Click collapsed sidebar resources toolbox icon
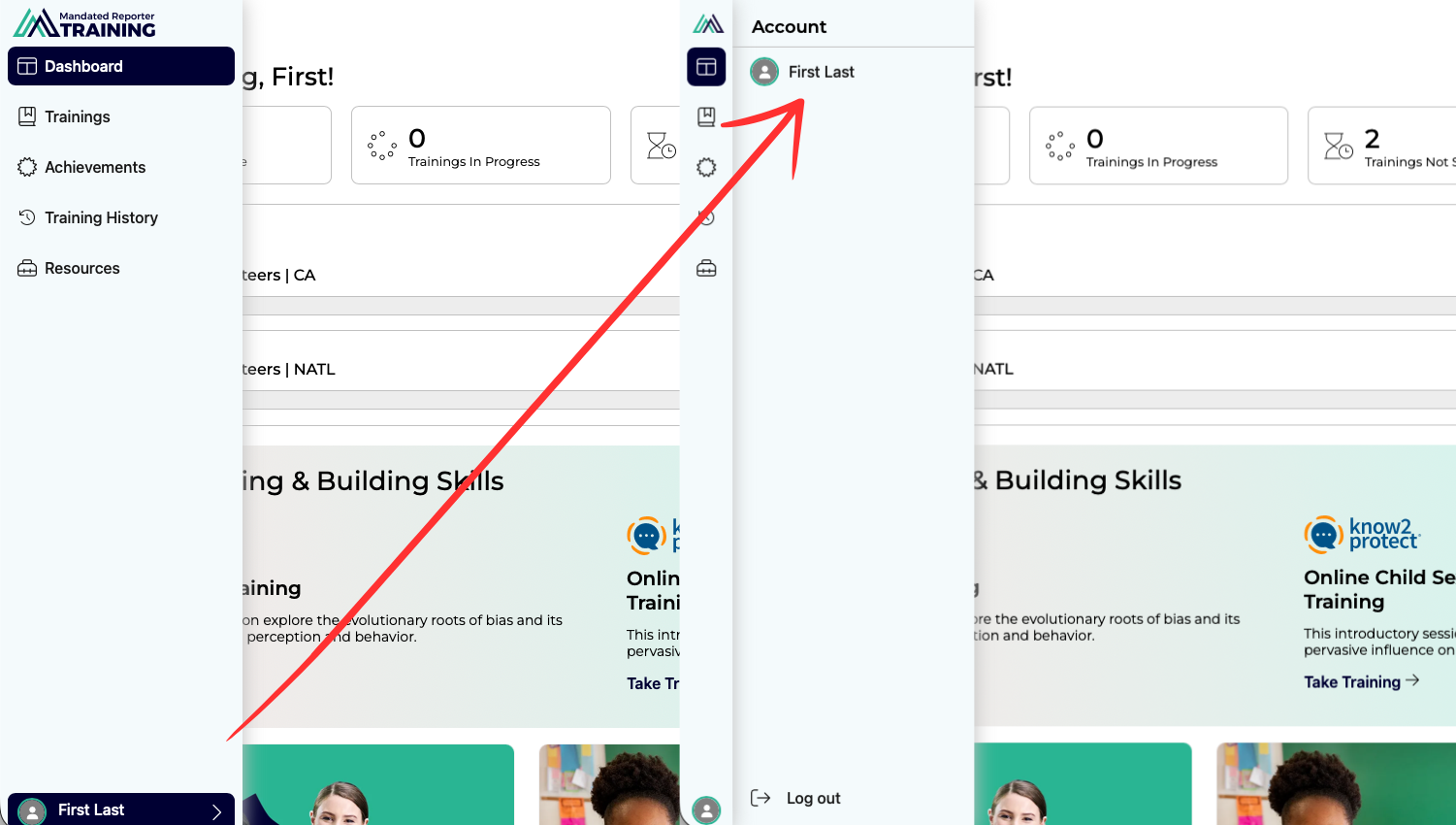This screenshot has width=1456, height=825. pyautogui.click(x=706, y=268)
